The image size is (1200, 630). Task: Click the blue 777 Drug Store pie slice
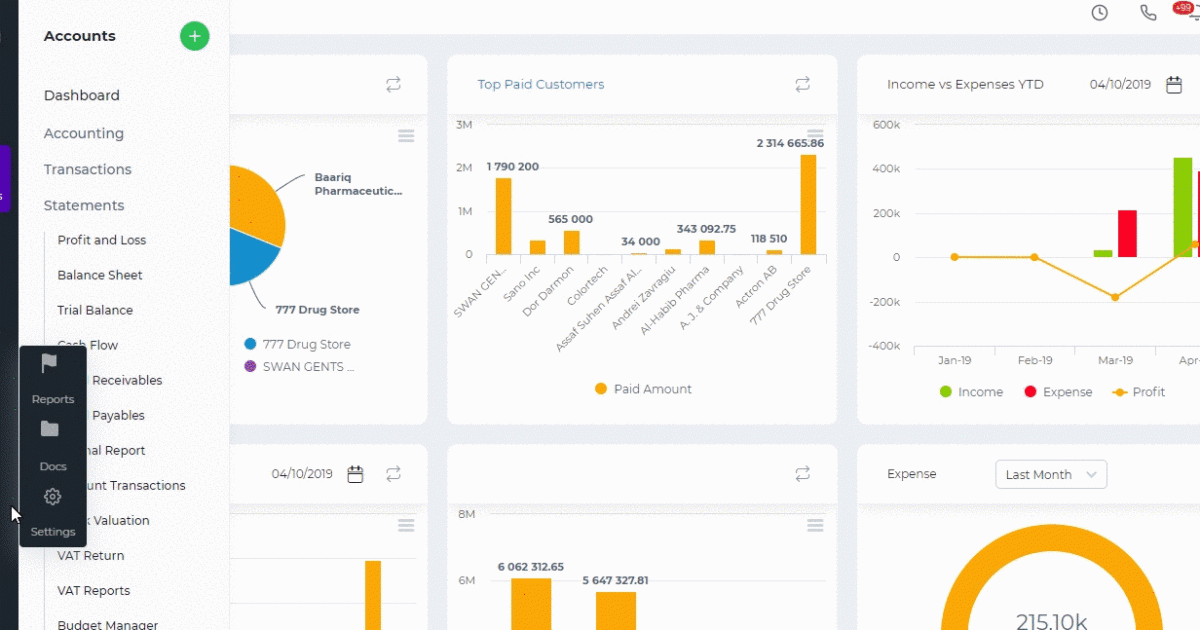pos(250,256)
